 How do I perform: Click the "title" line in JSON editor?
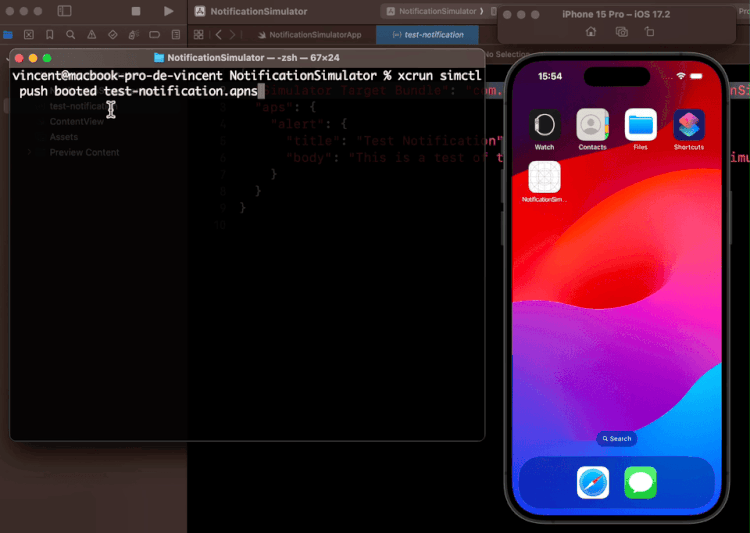click(x=394, y=141)
